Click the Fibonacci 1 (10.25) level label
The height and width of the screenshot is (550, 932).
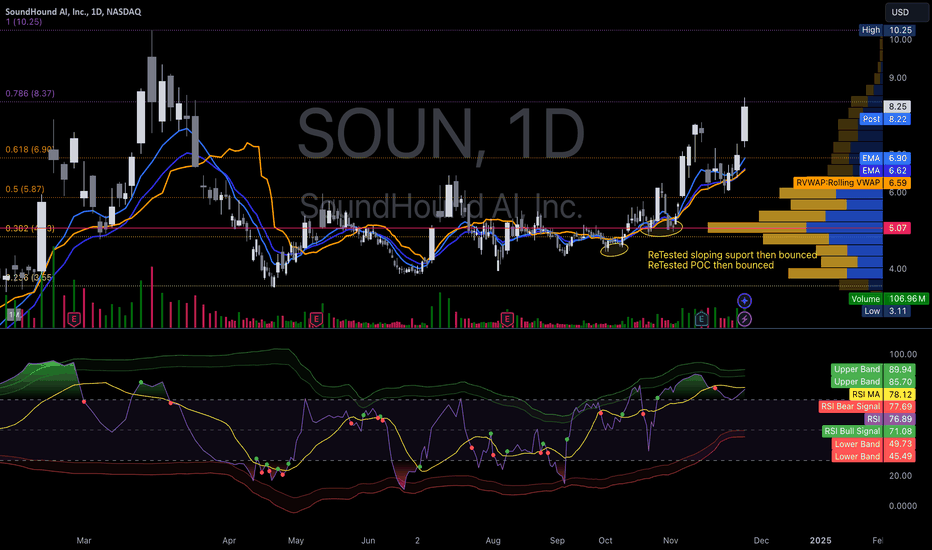24,22
